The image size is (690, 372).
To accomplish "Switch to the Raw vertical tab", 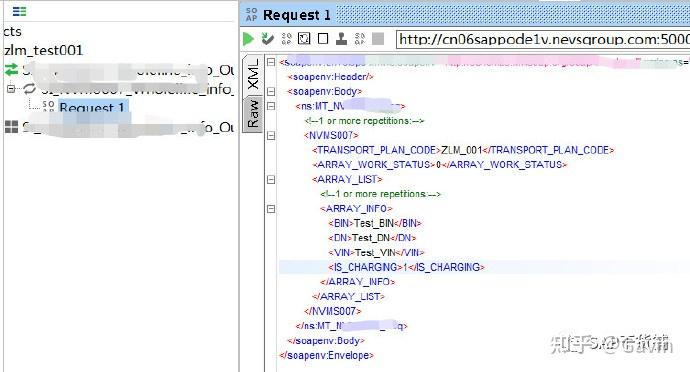I will point(253,113).
